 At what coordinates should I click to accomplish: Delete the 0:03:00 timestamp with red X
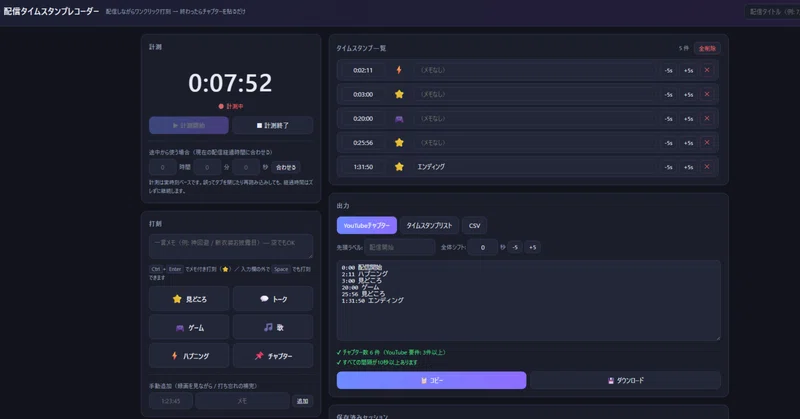(707, 94)
